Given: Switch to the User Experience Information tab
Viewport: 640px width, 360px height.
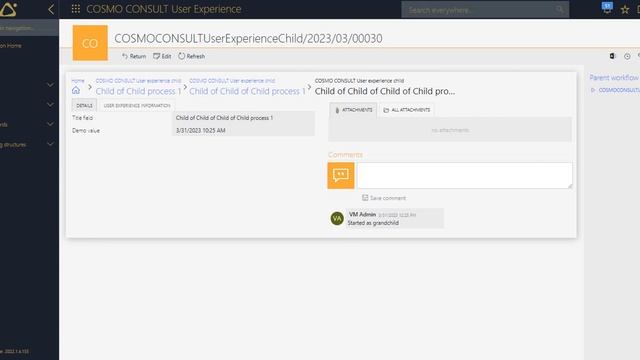Looking at the screenshot, I should pos(137,105).
